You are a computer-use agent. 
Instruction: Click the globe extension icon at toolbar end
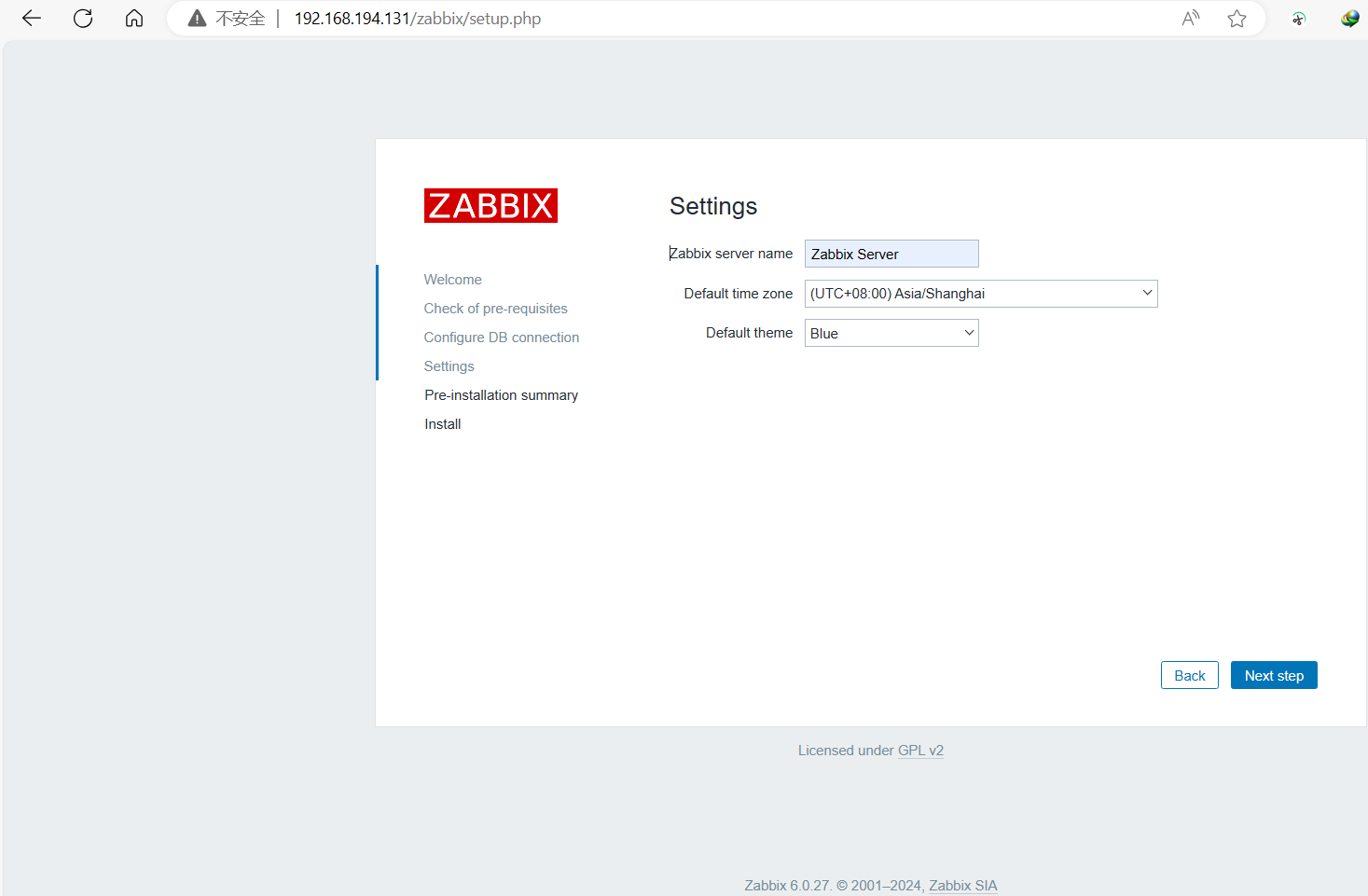pyautogui.click(x=1349, y=19)
